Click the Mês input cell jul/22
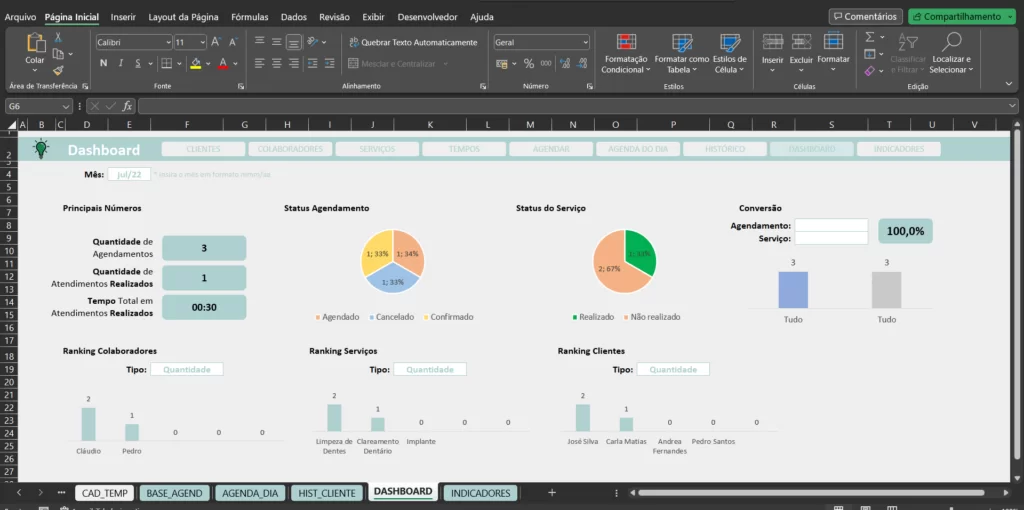This screenshot has height=510, width=1024. (x=129, y=174)
